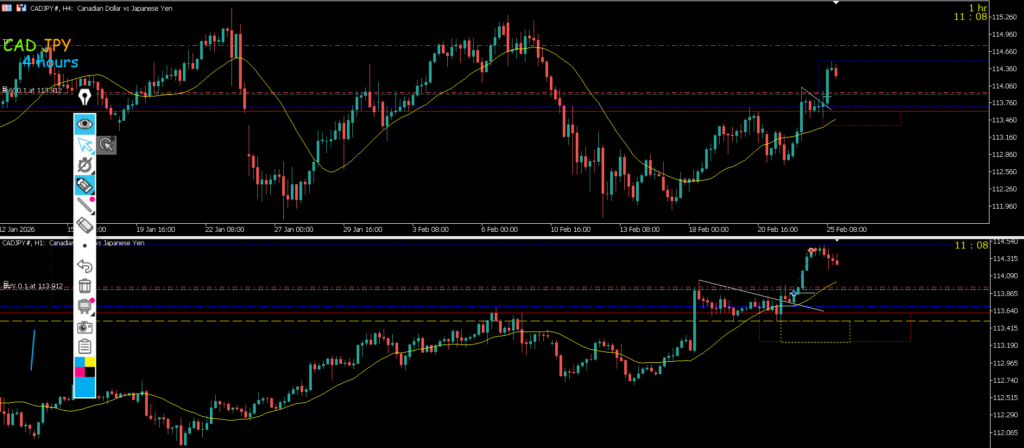
Task: Select the blue slanted line in H1 chart
Action: pyautogui.click(x=31, y=350)
